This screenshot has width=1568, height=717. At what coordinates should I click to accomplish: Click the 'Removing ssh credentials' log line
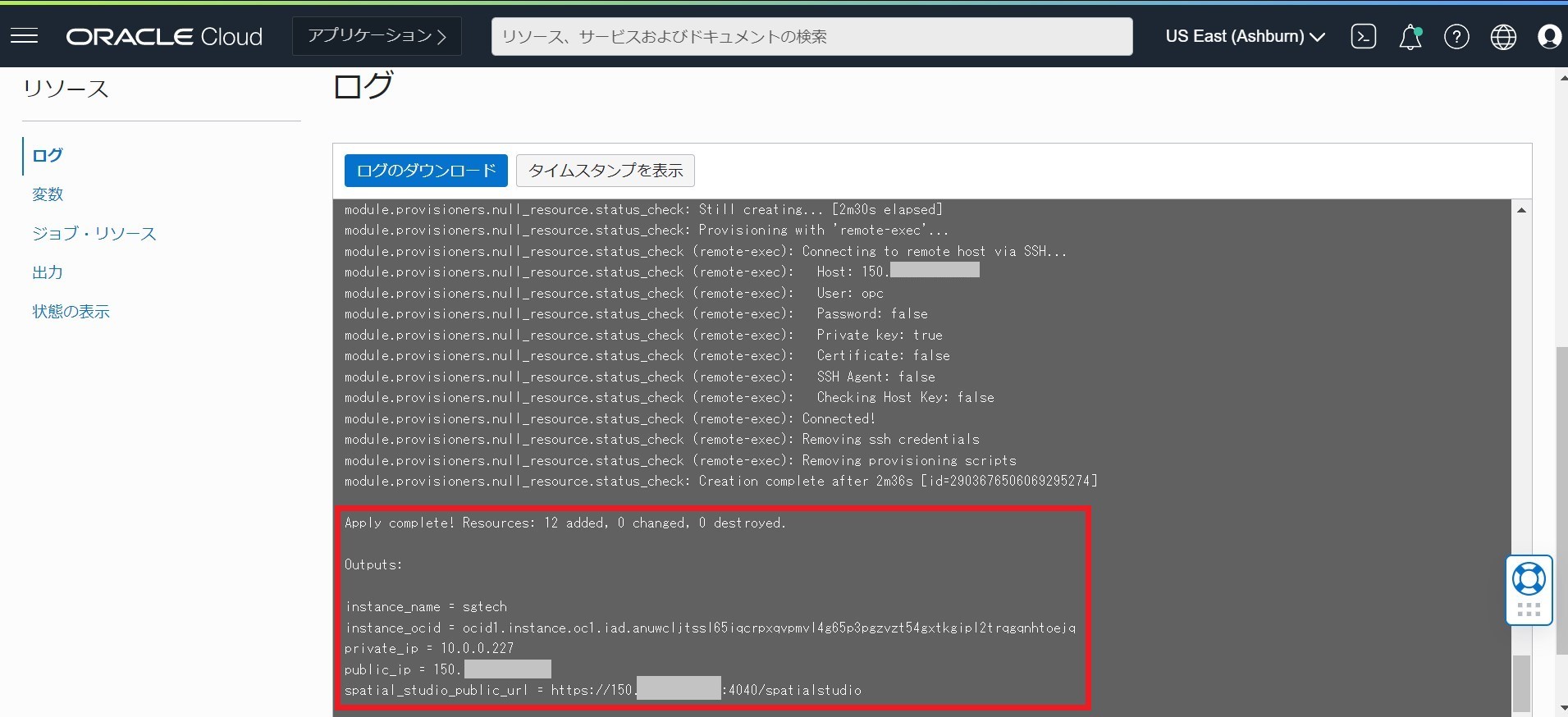[661, 439]
